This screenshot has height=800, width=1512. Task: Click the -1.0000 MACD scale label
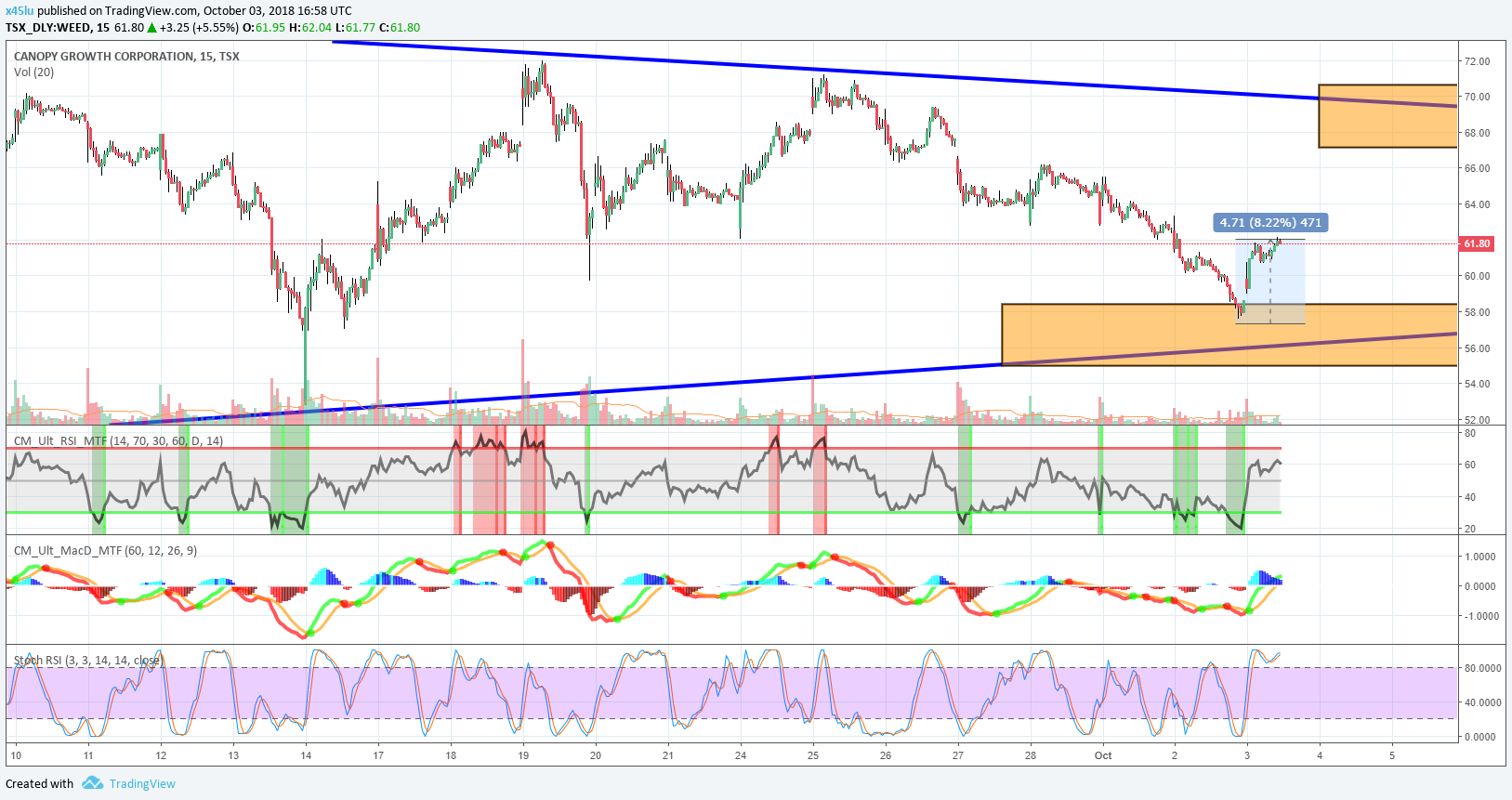pyautogui.click(x=1480, y=616)
